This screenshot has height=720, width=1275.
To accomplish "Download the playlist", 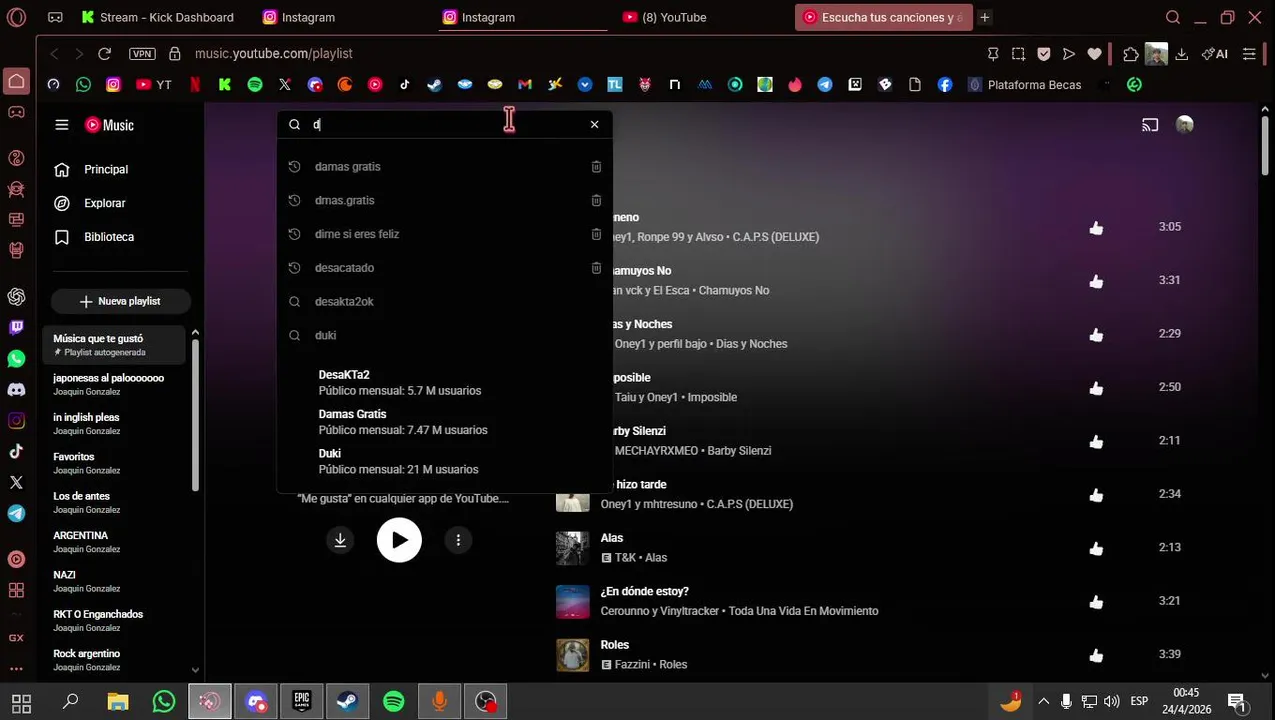I will click(340, 540).
